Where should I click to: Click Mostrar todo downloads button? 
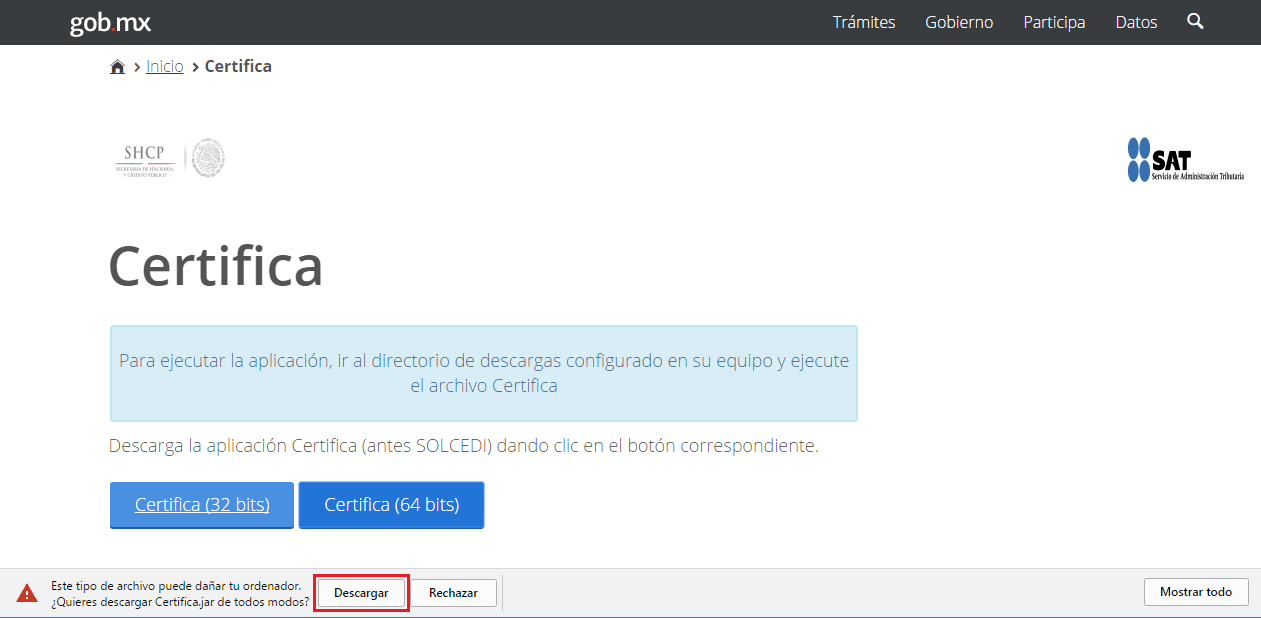pyautogui.click(x=1196, y=592)
